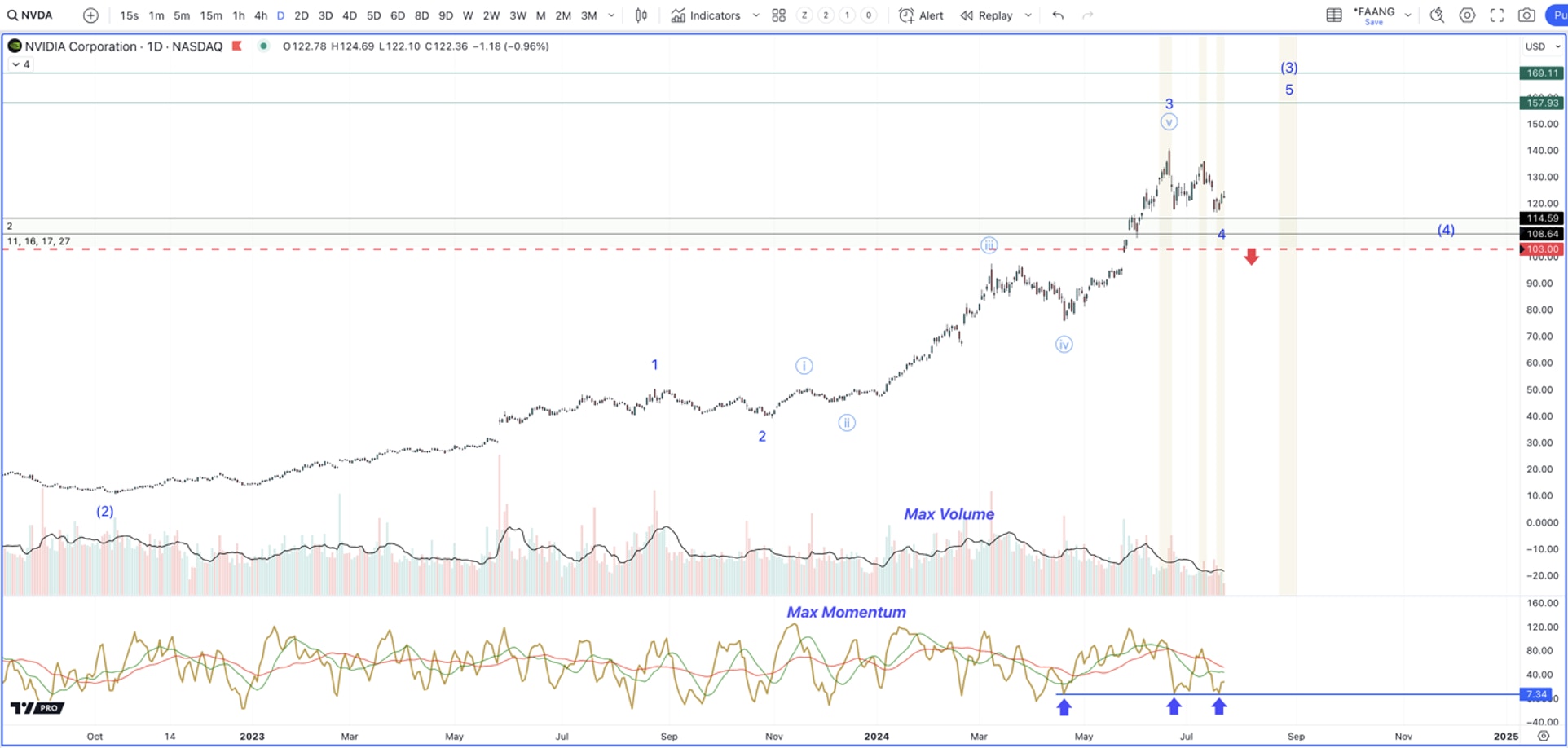1568x748 pixels.
Task: Select the circled v wave label
Action: tap(1169, 122)
